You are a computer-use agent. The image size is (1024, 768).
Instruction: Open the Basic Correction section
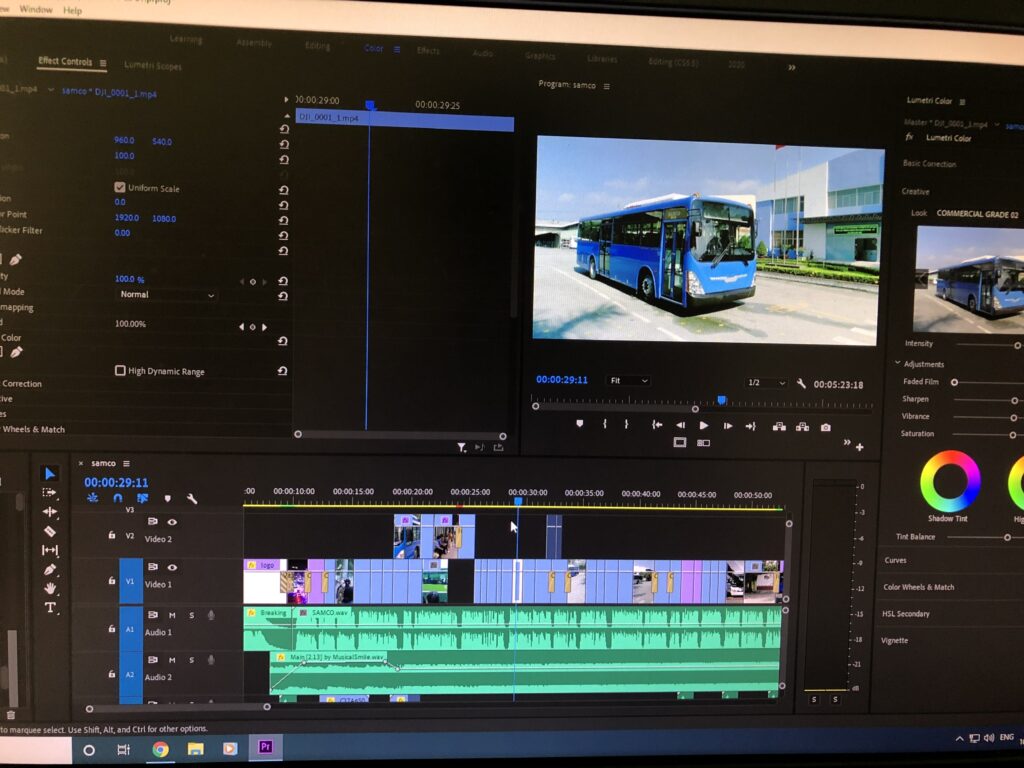(929, 163)
